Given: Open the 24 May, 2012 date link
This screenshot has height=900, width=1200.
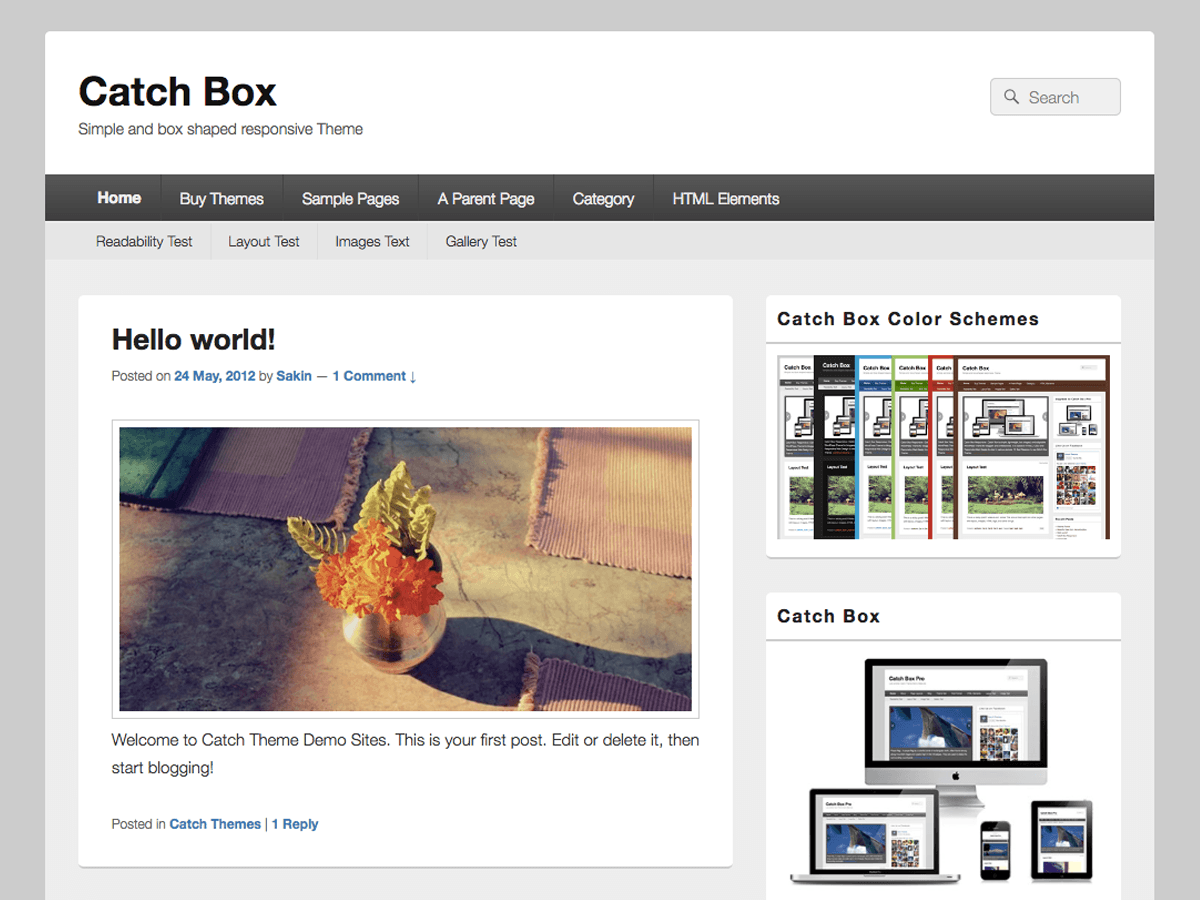Looking at the screenshot, I should pos(214,376).
